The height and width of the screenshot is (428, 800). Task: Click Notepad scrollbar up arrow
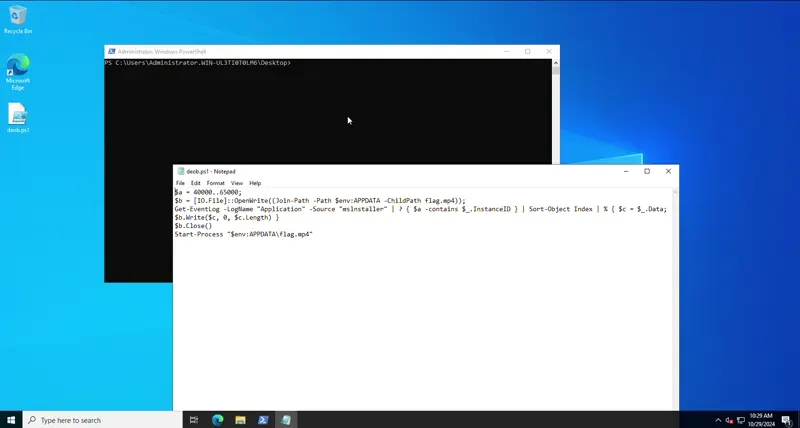click(x=675, y=192)
